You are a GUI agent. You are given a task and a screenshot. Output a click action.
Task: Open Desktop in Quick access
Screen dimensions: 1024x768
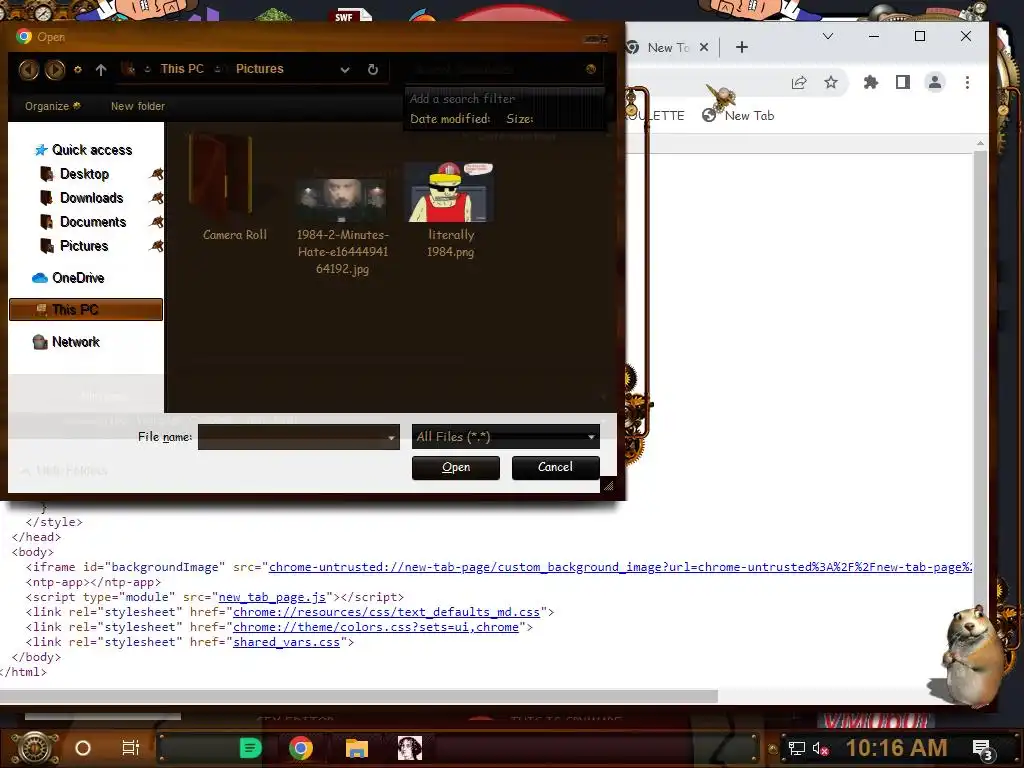pyautogui.click(x=74, y=174)
